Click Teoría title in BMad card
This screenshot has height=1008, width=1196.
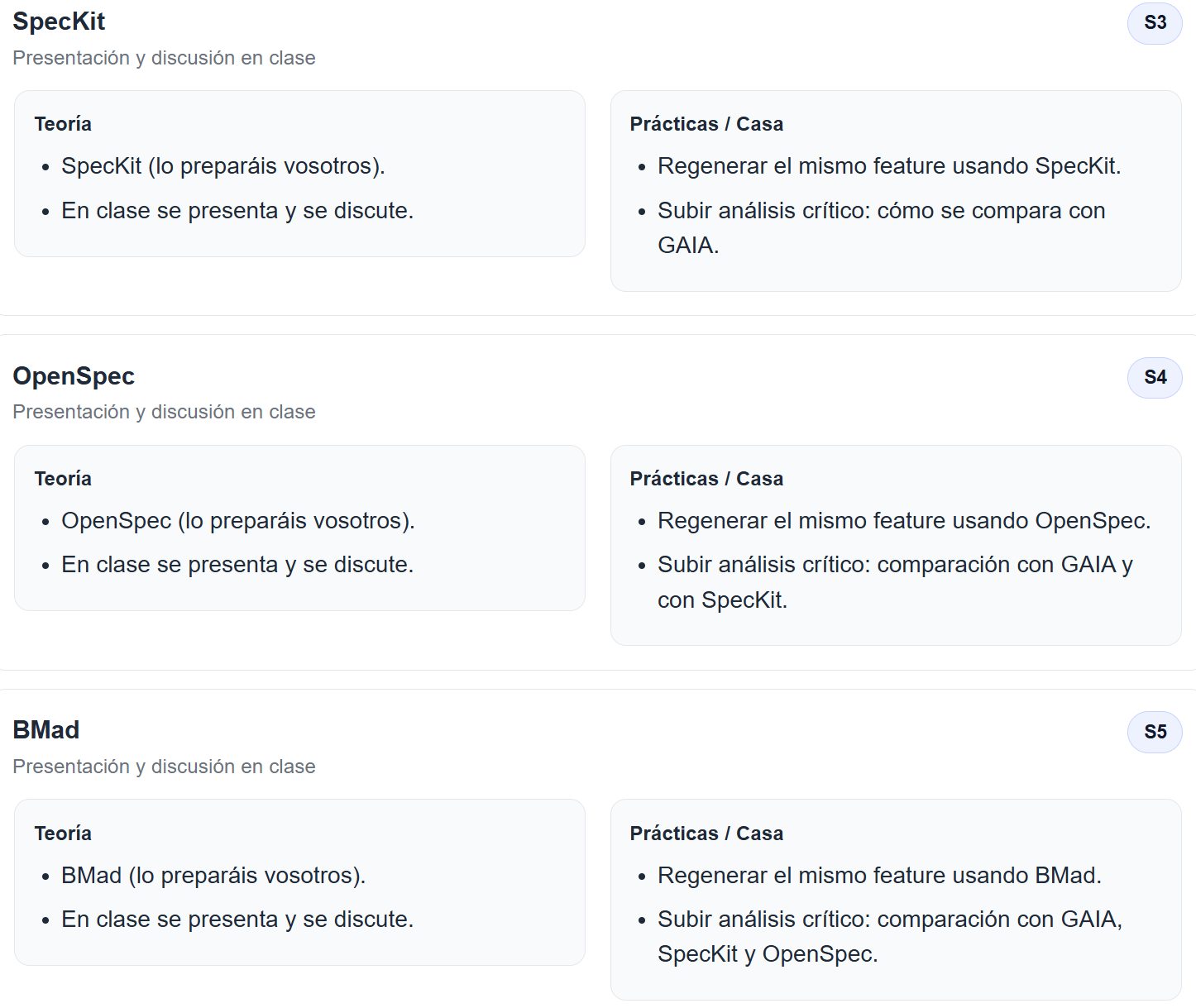[x=63, y=834]
